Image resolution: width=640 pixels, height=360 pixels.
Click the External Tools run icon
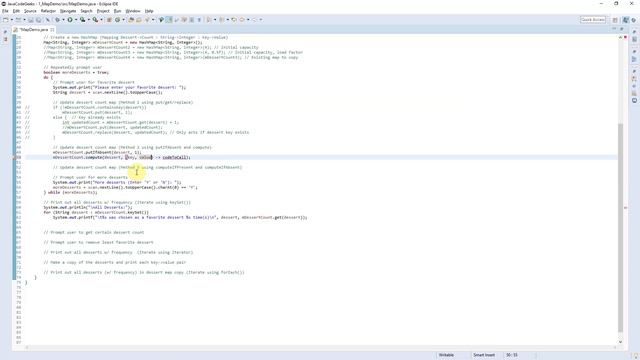pos(95,20)
